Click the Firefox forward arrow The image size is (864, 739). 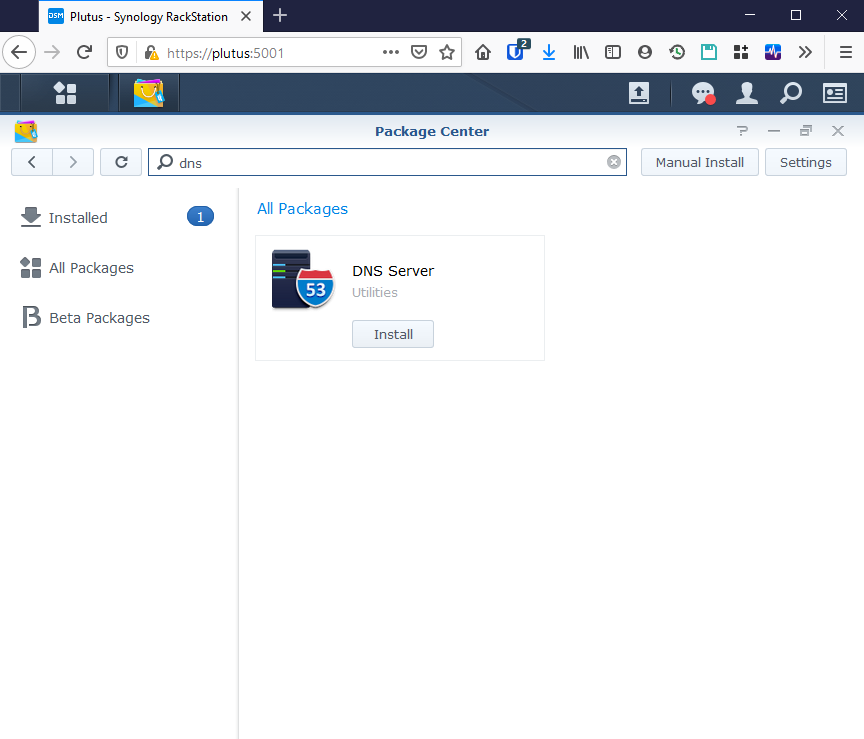tap(52, 52)
